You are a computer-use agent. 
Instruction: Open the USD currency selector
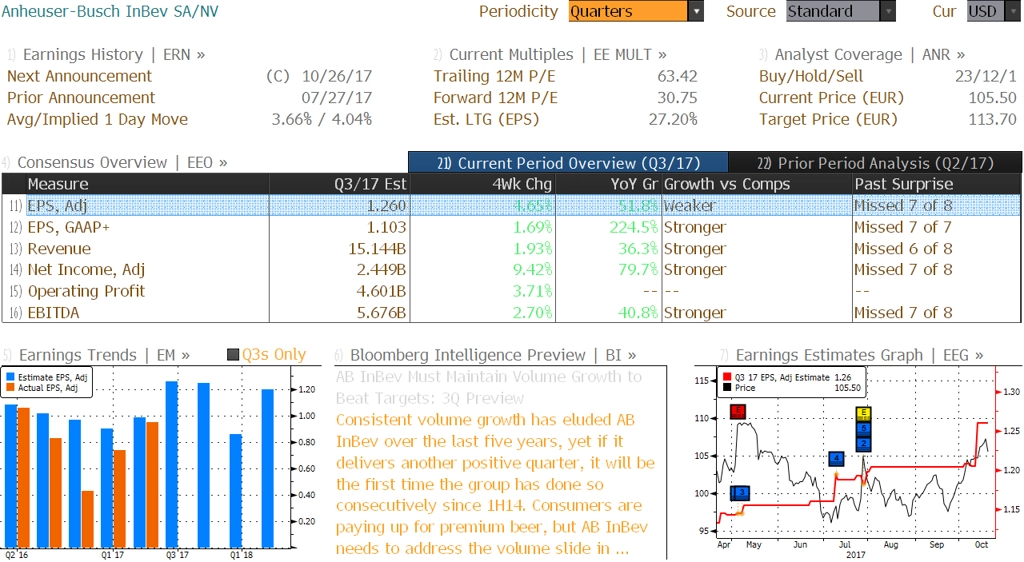tap(993, 11)
